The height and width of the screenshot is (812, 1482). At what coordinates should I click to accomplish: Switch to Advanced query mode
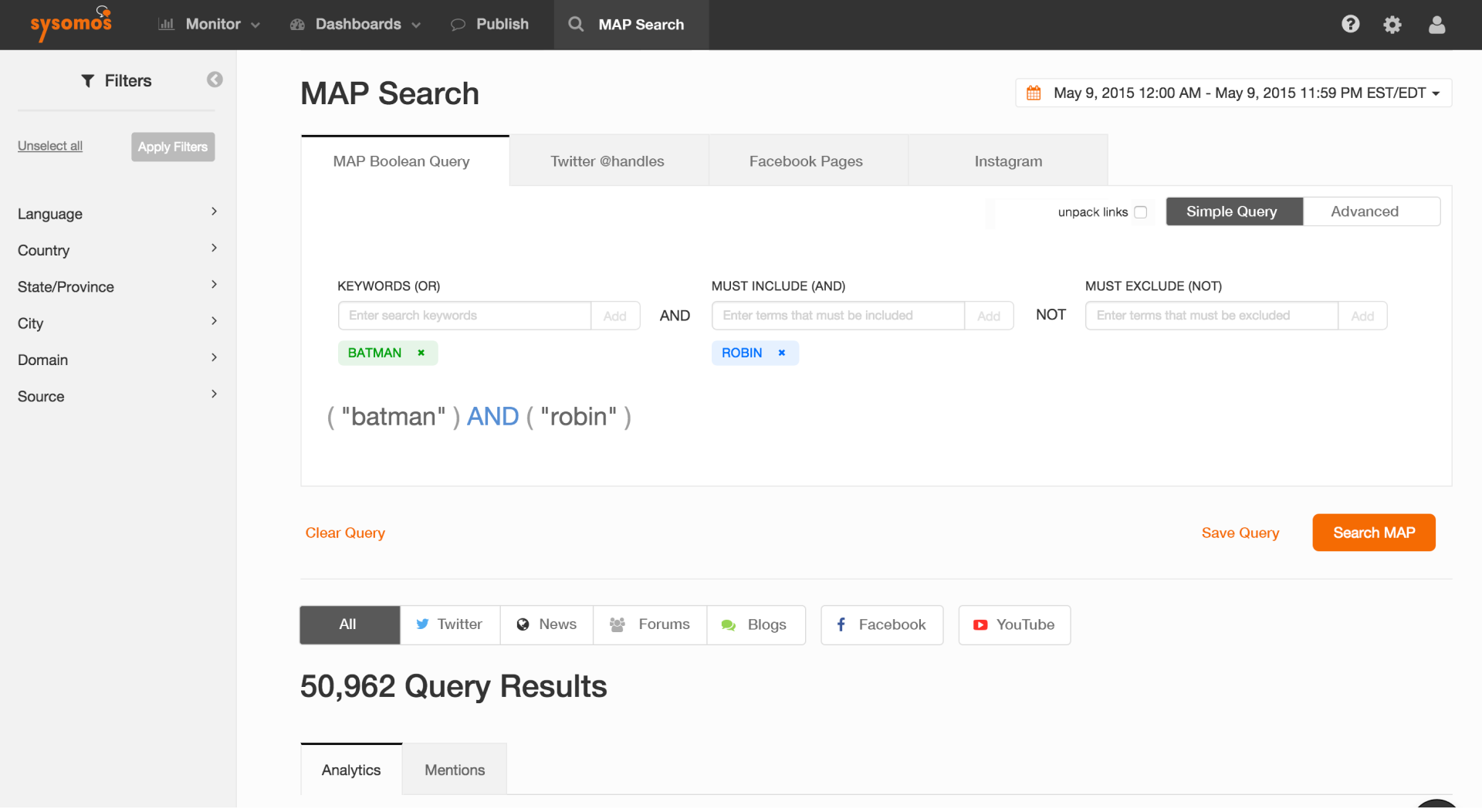[x=1371, y=211]
